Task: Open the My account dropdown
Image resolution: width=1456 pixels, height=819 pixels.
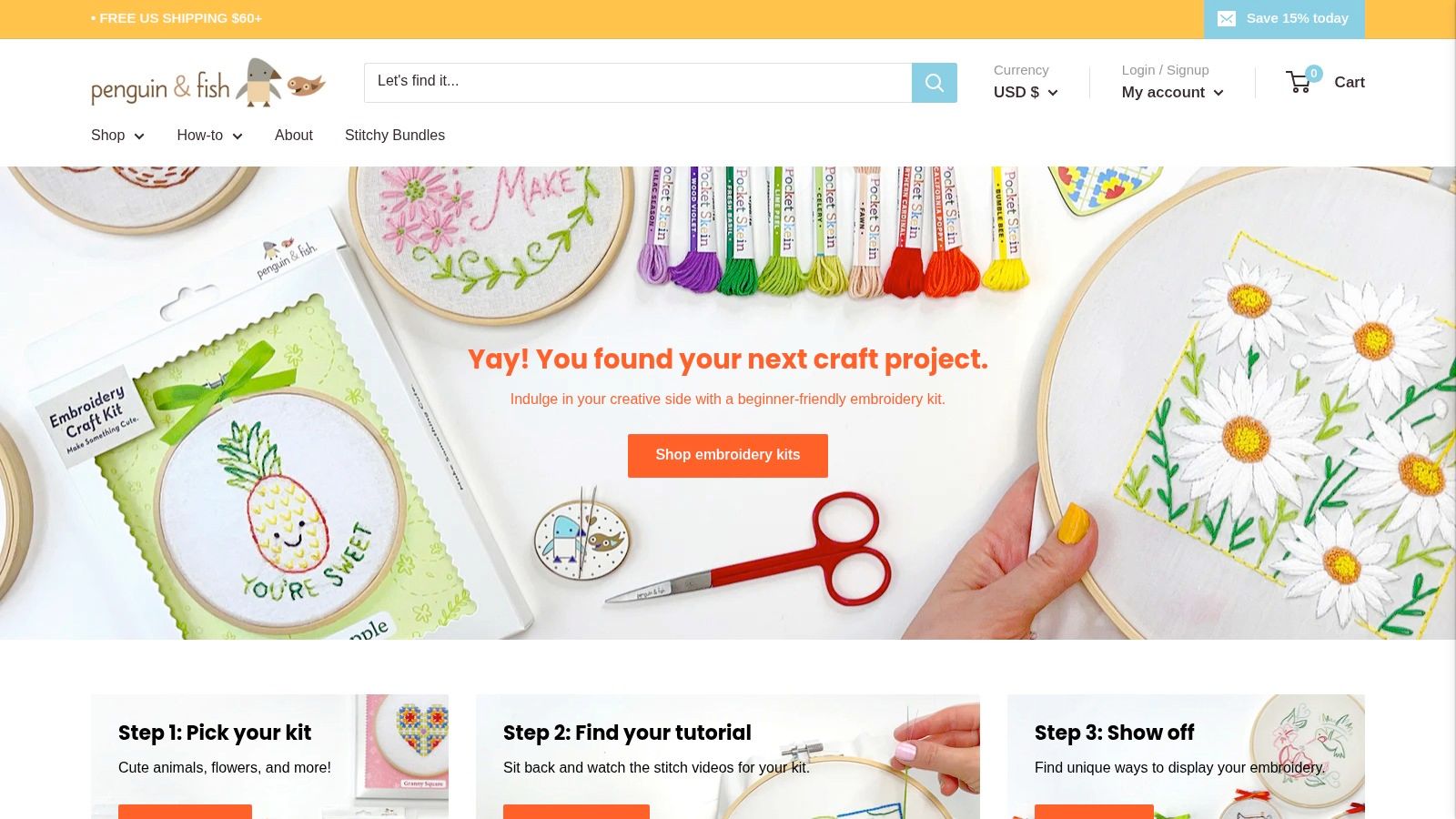Action: 1172,92
